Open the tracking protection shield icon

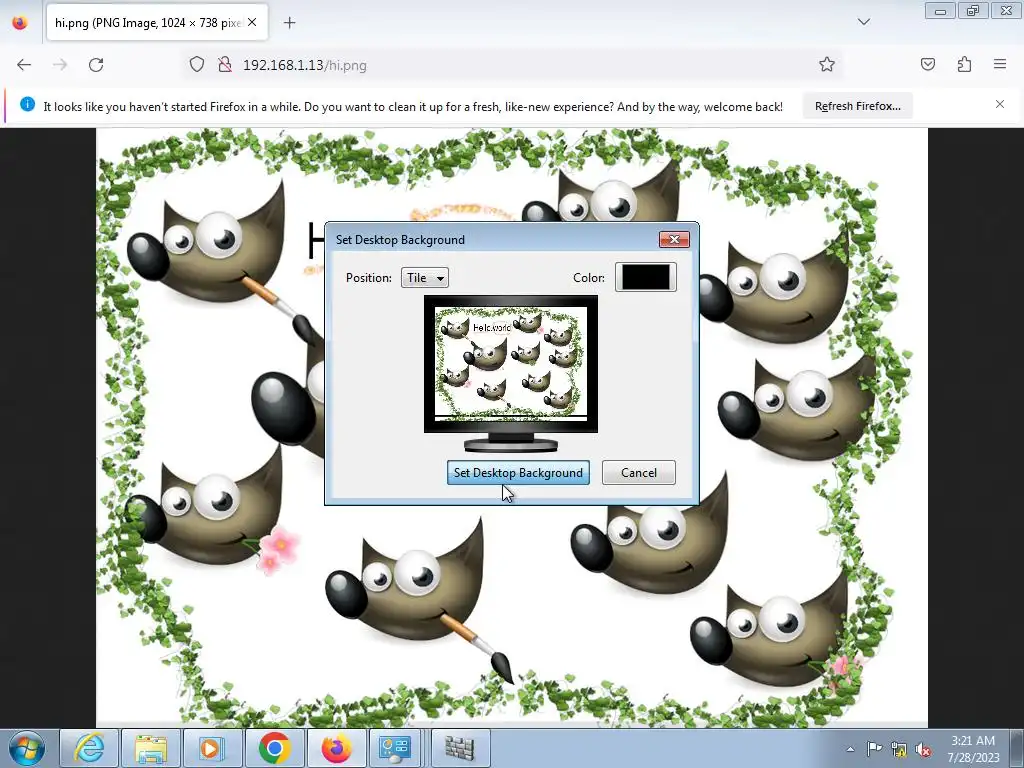tap(197, 65)
